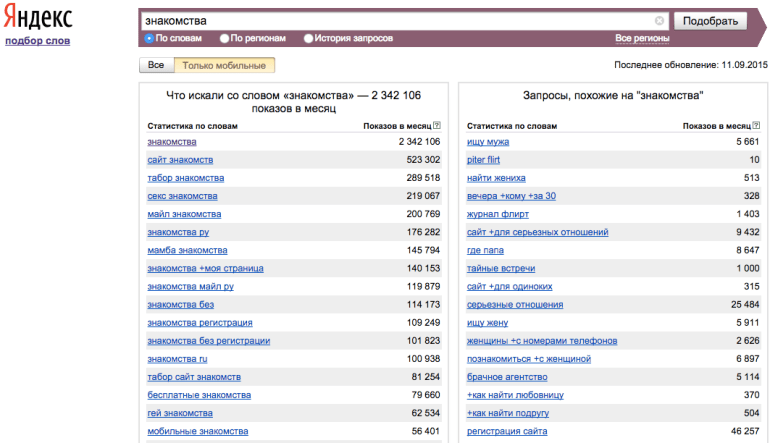Viewport: 770px width, 443px height.
Task: Open the +как найти подругу link
Action: [508, 414]
